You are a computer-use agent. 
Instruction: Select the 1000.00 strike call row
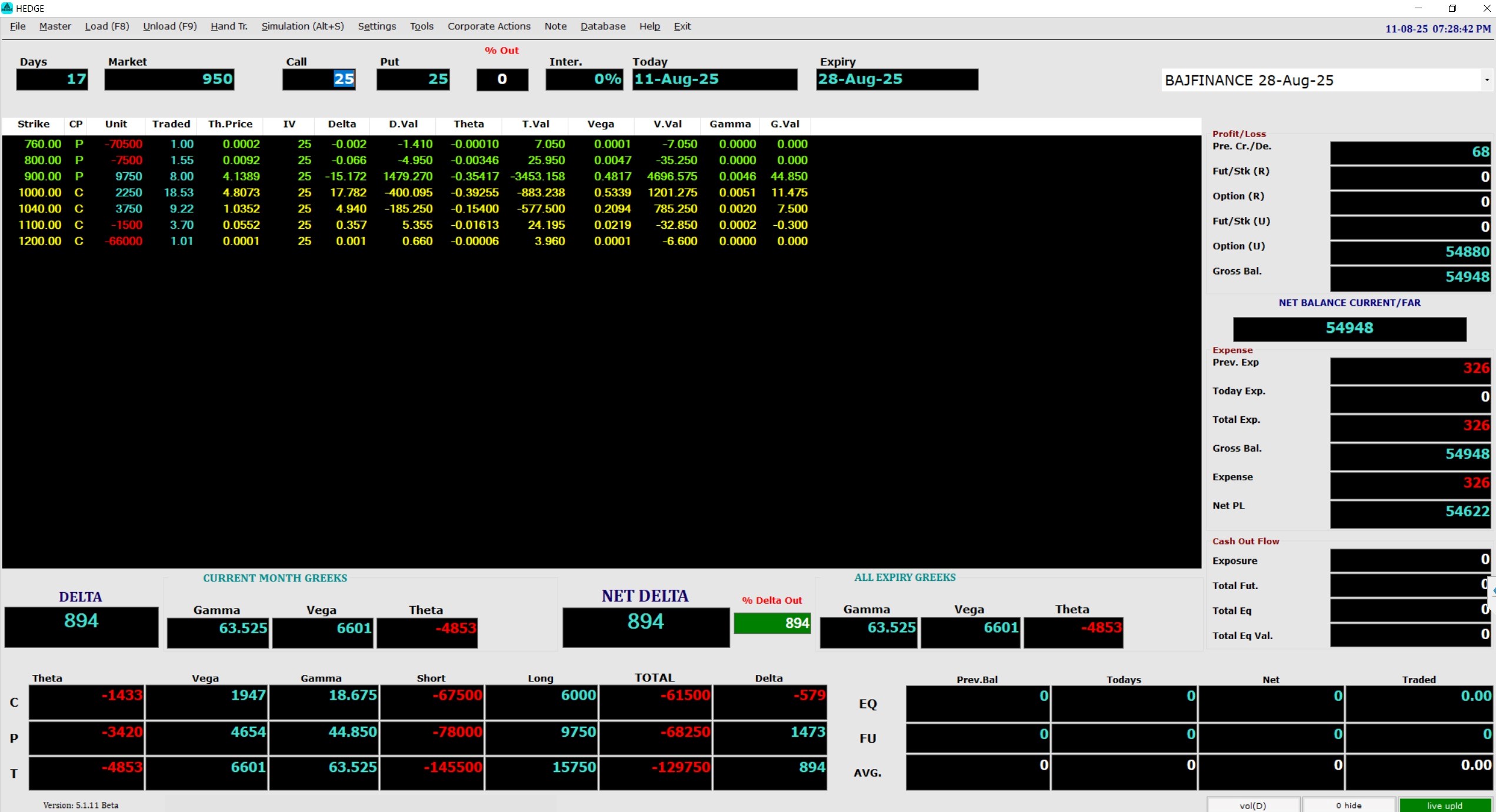click(x=406, y=192)
